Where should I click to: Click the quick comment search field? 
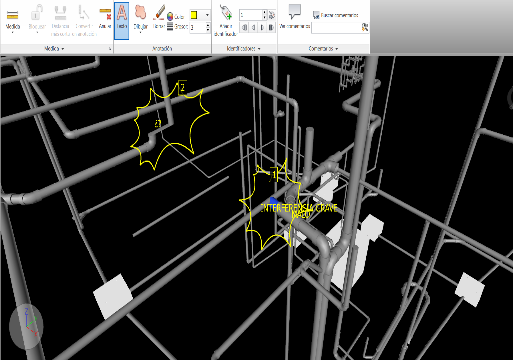click(x=336, y=28)
